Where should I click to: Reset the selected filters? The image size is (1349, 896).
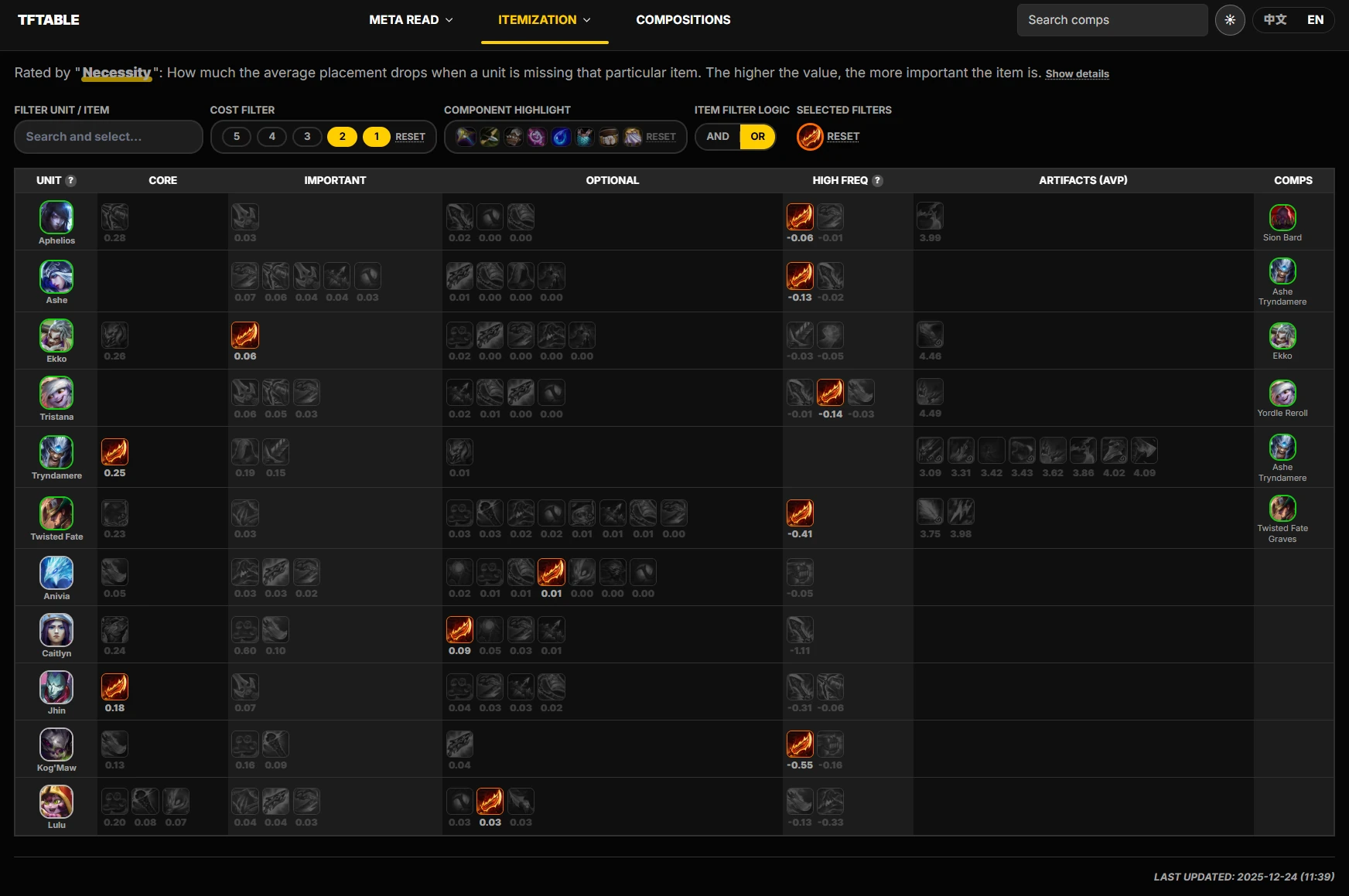pyautogui.click(x=843, y=137)
